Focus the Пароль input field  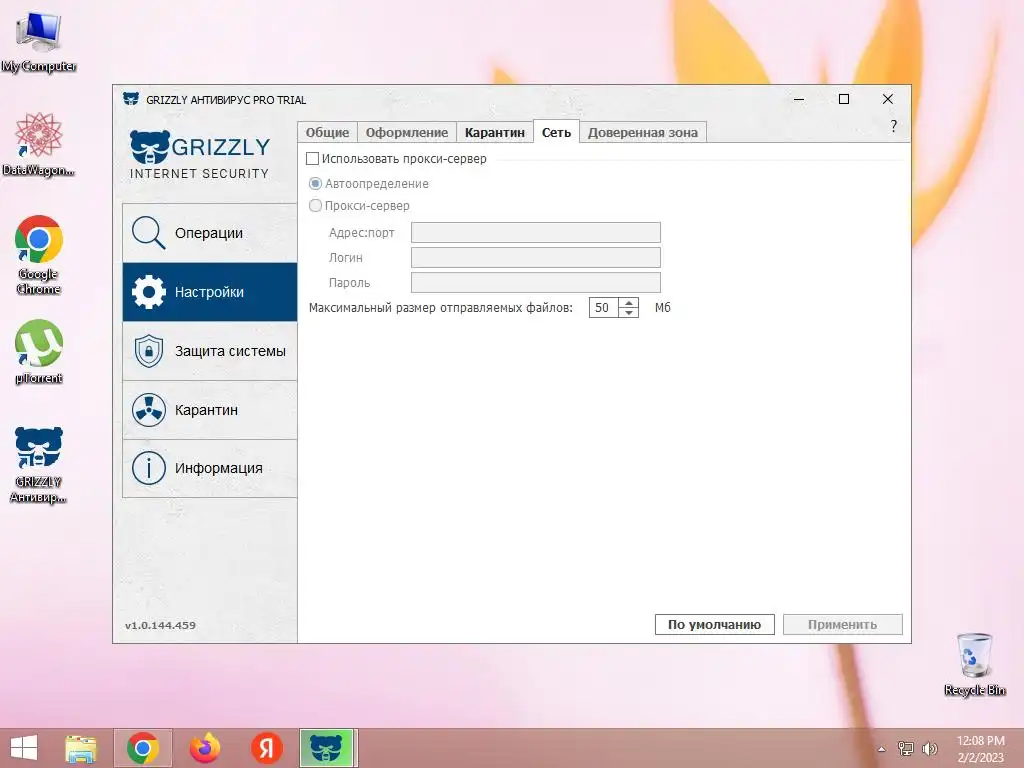tap(536, 283)
